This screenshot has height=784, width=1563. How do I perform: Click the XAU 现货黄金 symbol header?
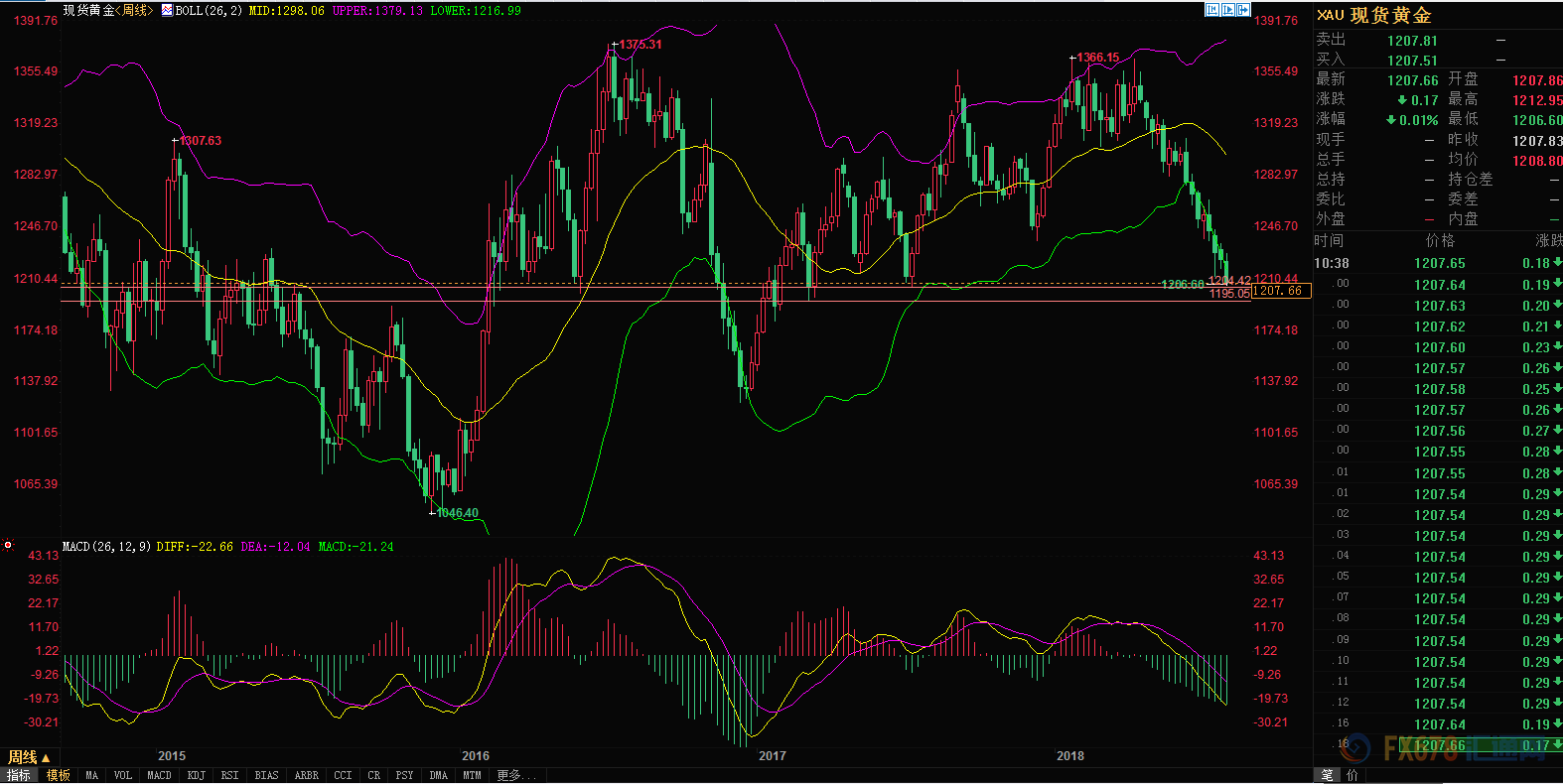point(1374,15)
